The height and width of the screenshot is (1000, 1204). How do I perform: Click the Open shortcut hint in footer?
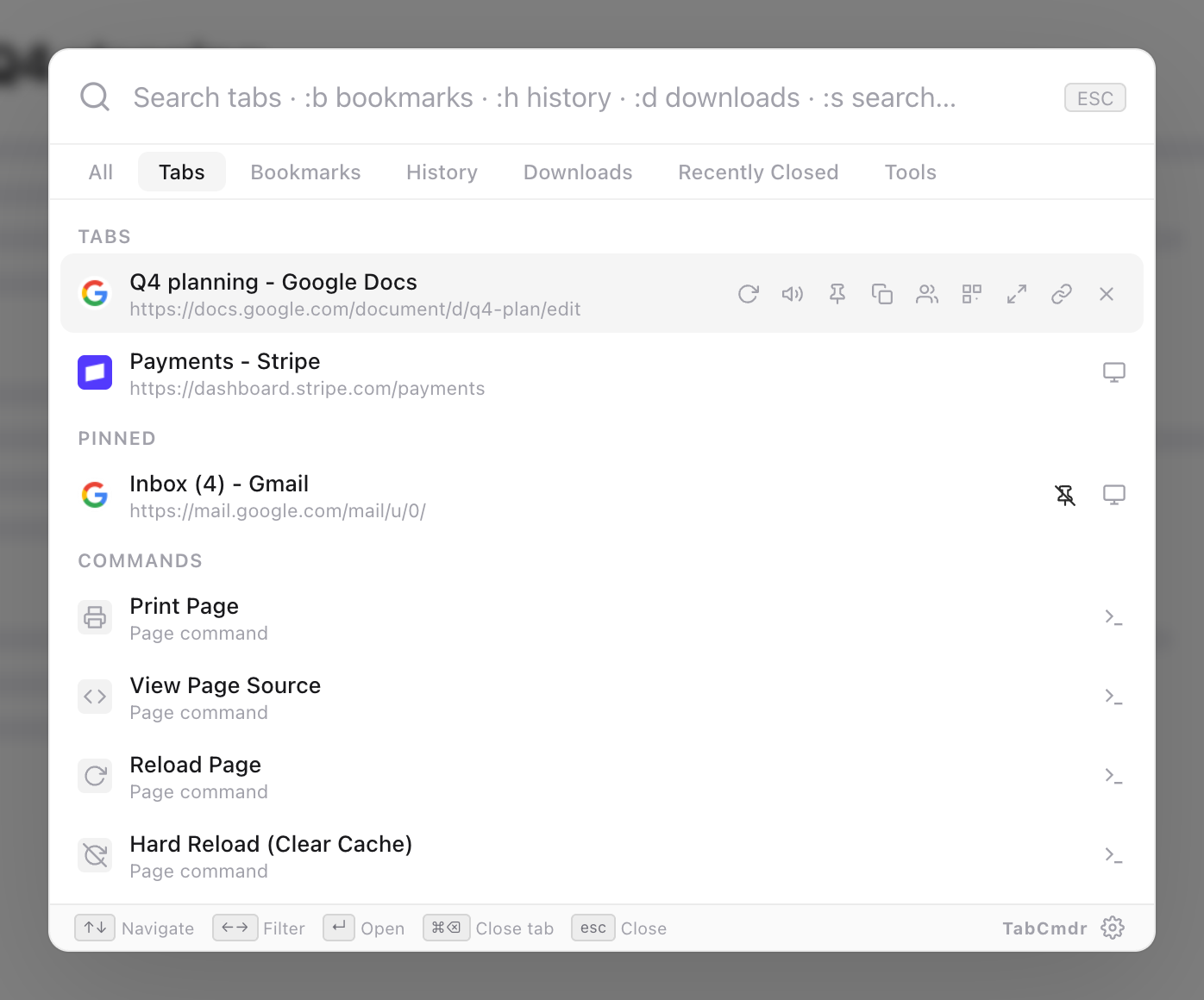coord(364,928)
